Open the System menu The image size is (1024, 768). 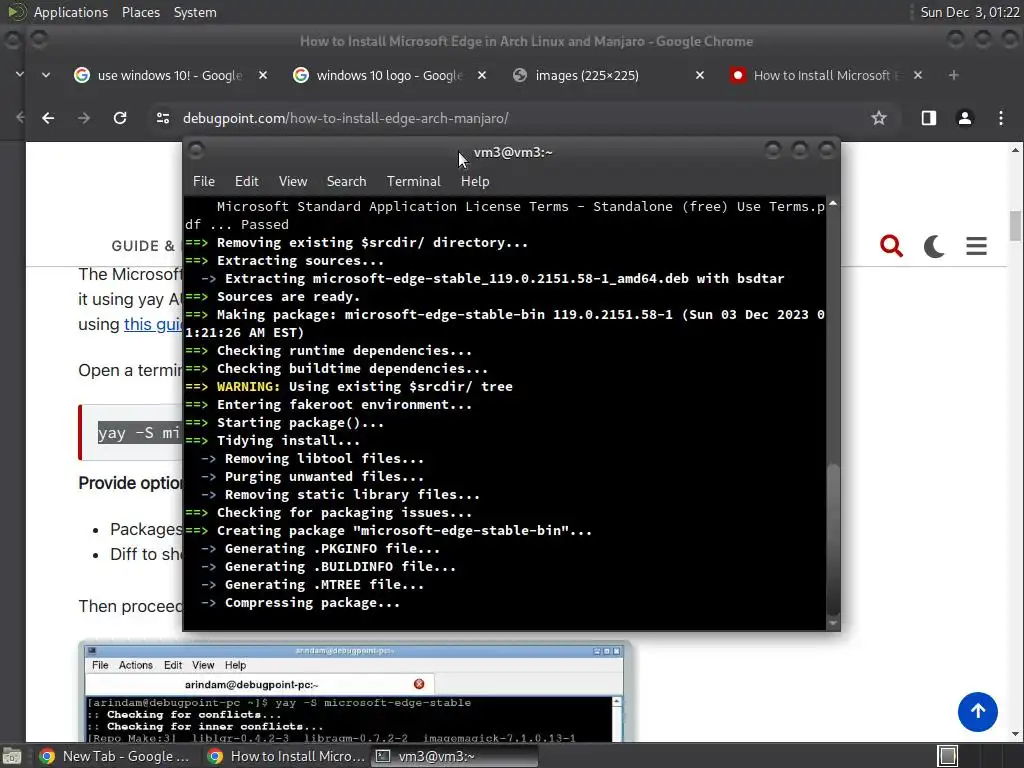click(195, 12)
